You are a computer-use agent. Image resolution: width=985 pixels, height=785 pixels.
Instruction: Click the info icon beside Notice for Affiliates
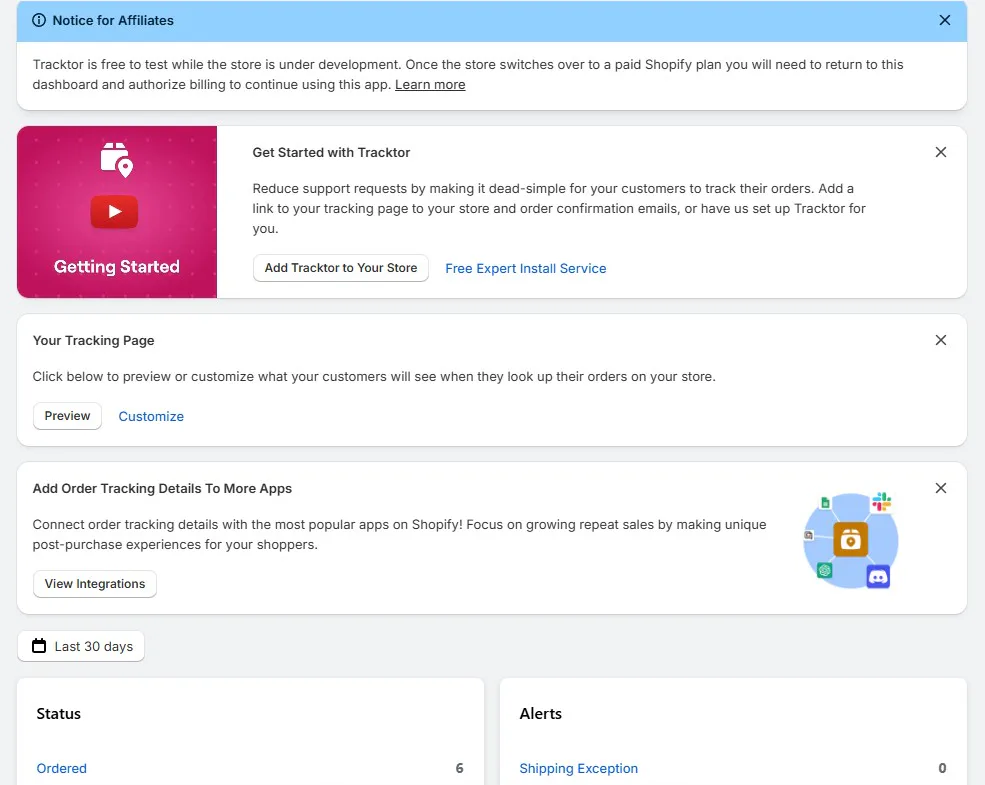point(39,20)
